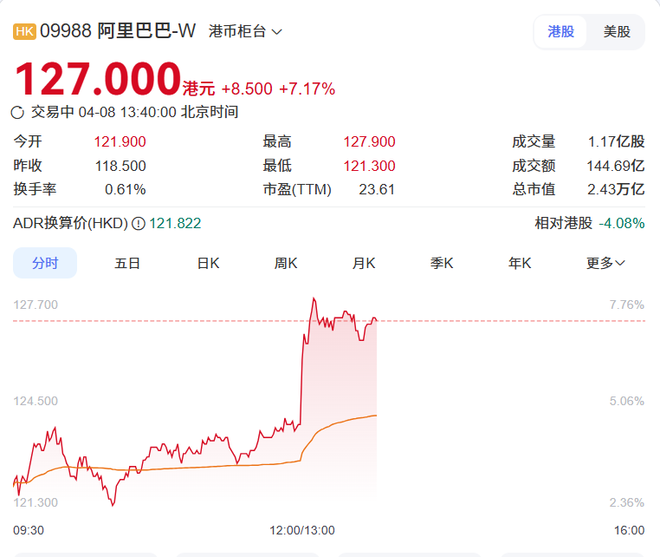Show the 周K weekly chart
Screen dimensions: 660x557
pos(286,263)
